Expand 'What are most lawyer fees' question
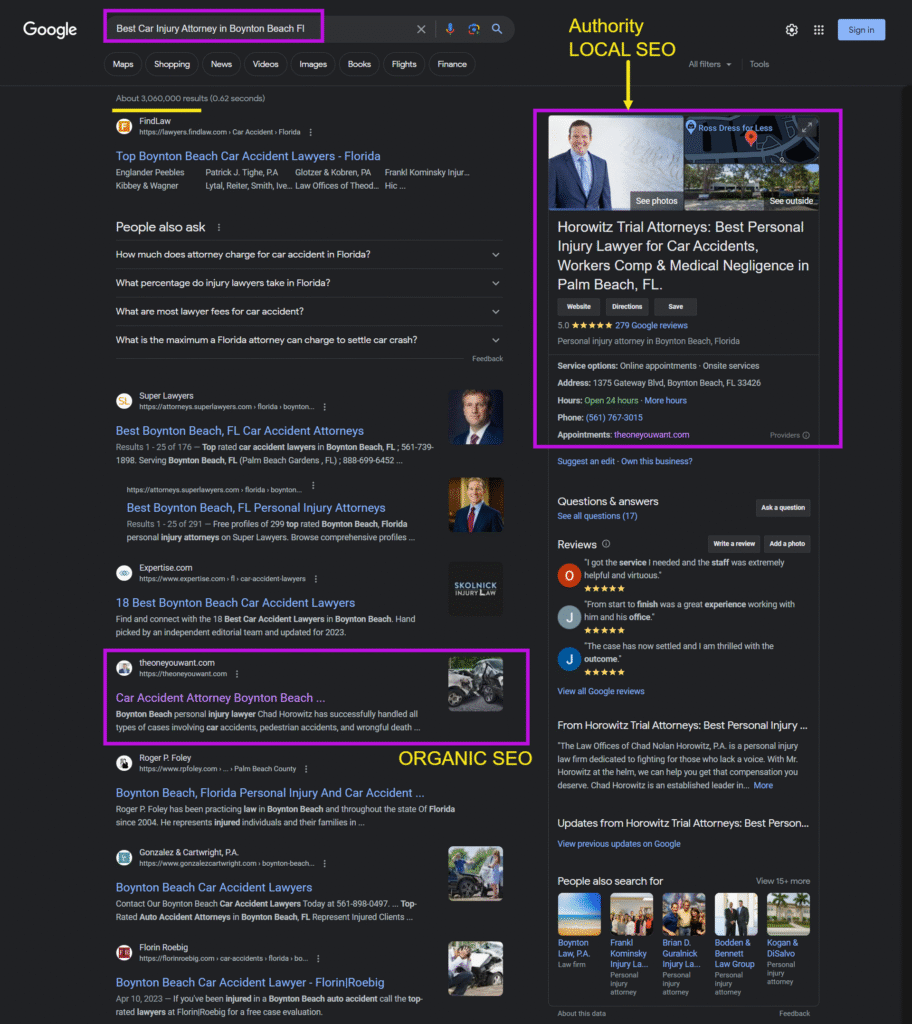The image size is (912, 1024). tap(496, 312)
